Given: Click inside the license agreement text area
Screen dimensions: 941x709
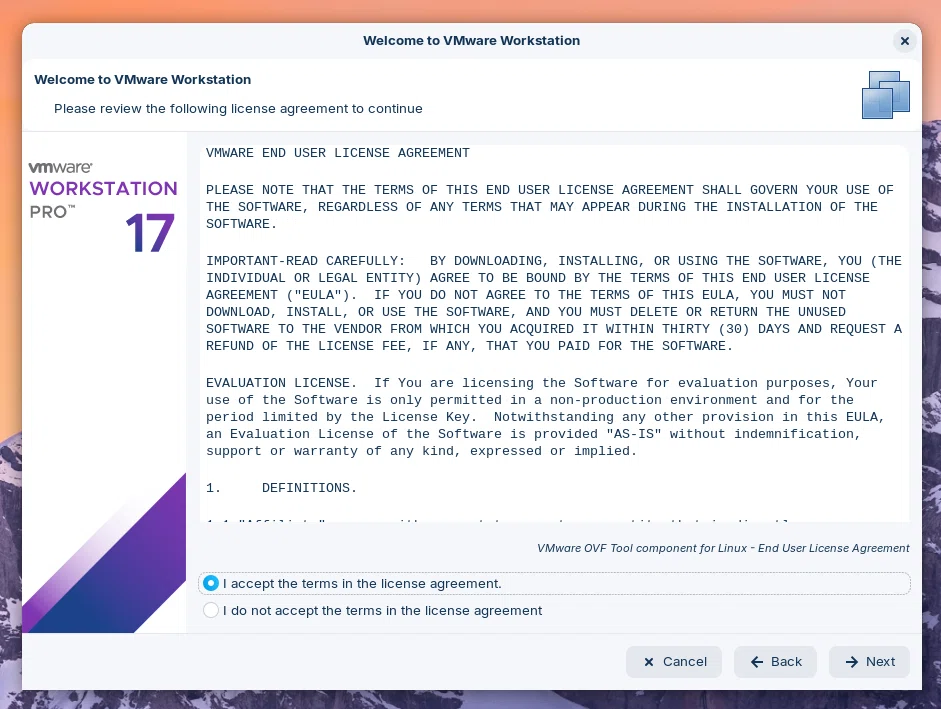Looking at the screenshot, I should click(x=555, y=333).
